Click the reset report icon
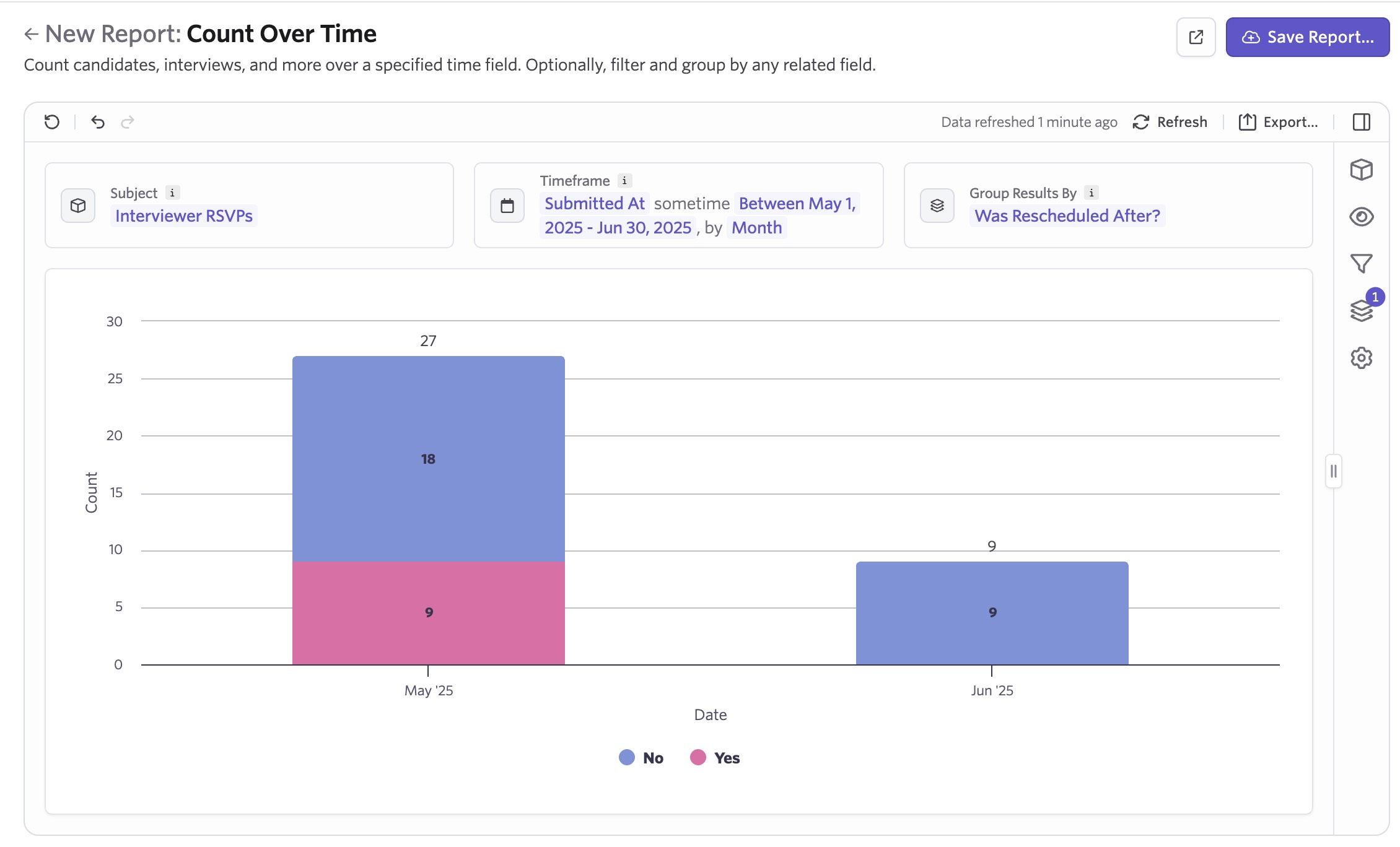Image resolution: width=1400 pixels, height=847 pixels. click(x=52, y=122)
